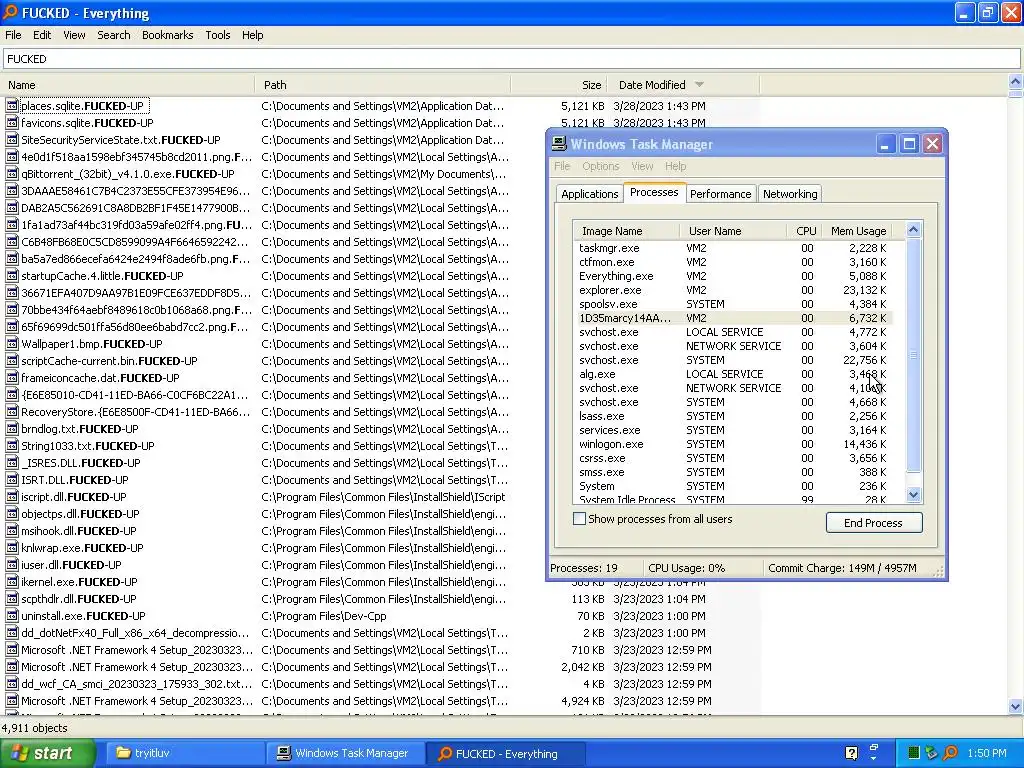Switch to the Performance tab
This screenshot has width=1024, height=768.
[x=720, y=194]
